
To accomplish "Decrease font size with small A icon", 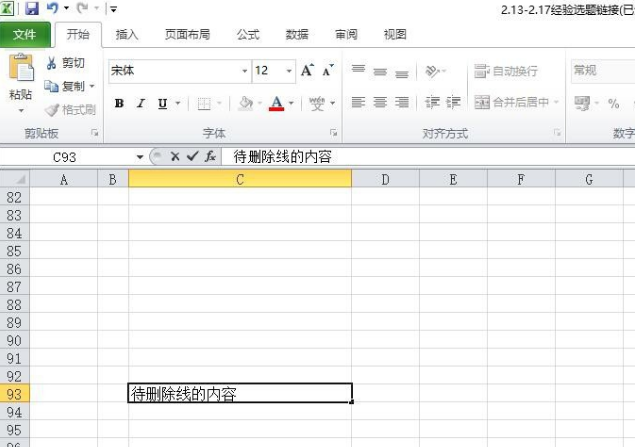I will coord(328,70).
